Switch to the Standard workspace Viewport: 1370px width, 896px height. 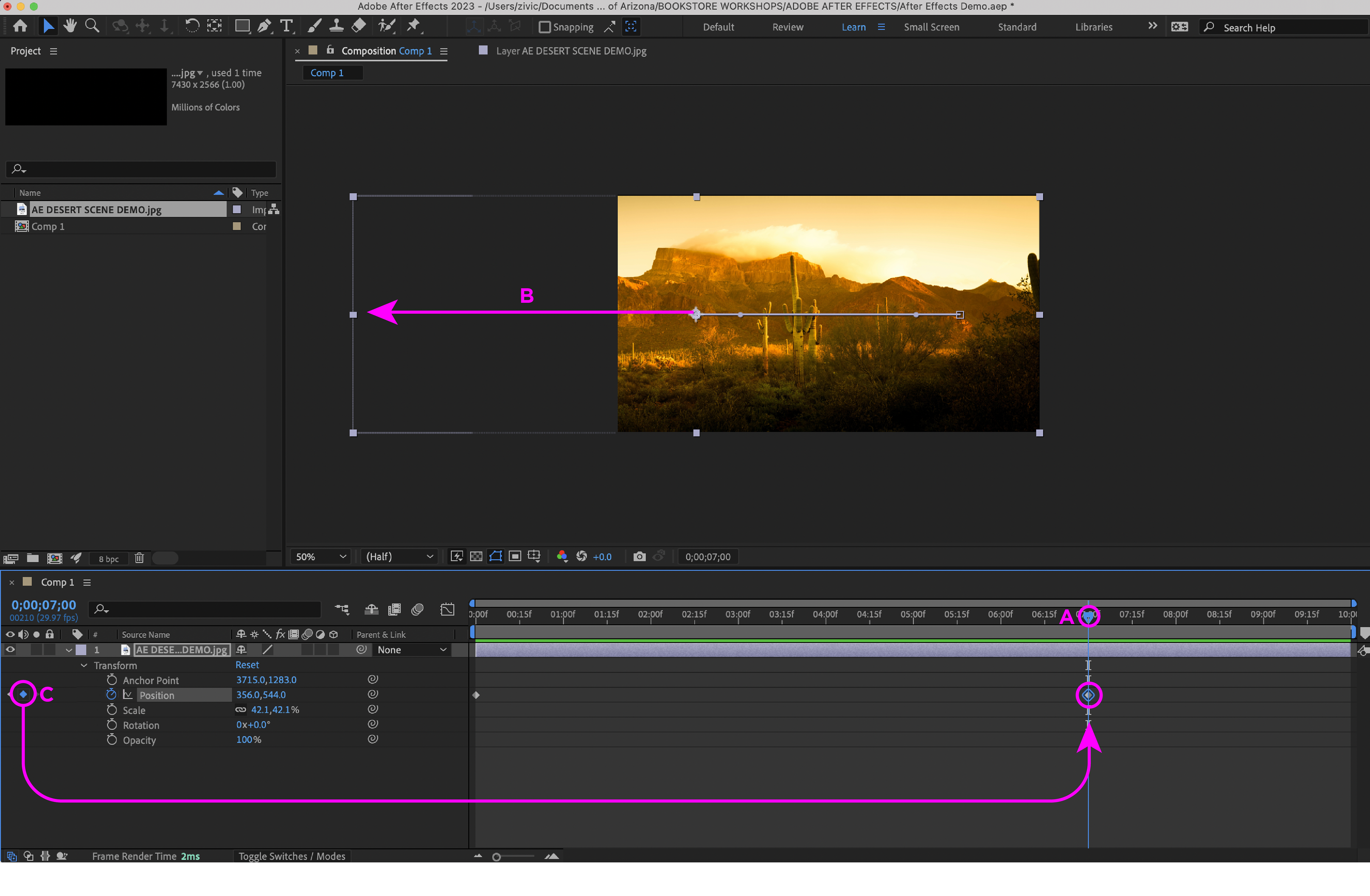pyautogui.click(x=1017, y=27)
